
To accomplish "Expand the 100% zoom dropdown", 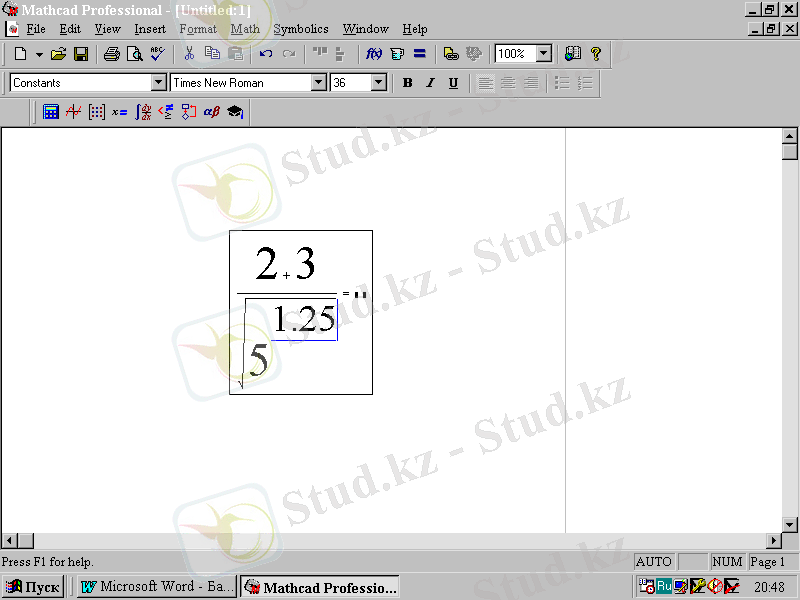I will click(x=544, y=54).
